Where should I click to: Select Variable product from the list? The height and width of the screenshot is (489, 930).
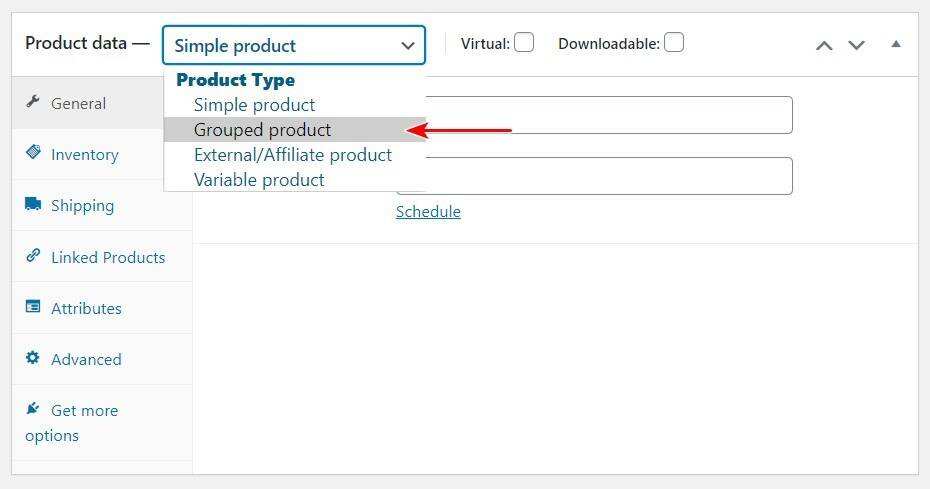coord(259,180)
